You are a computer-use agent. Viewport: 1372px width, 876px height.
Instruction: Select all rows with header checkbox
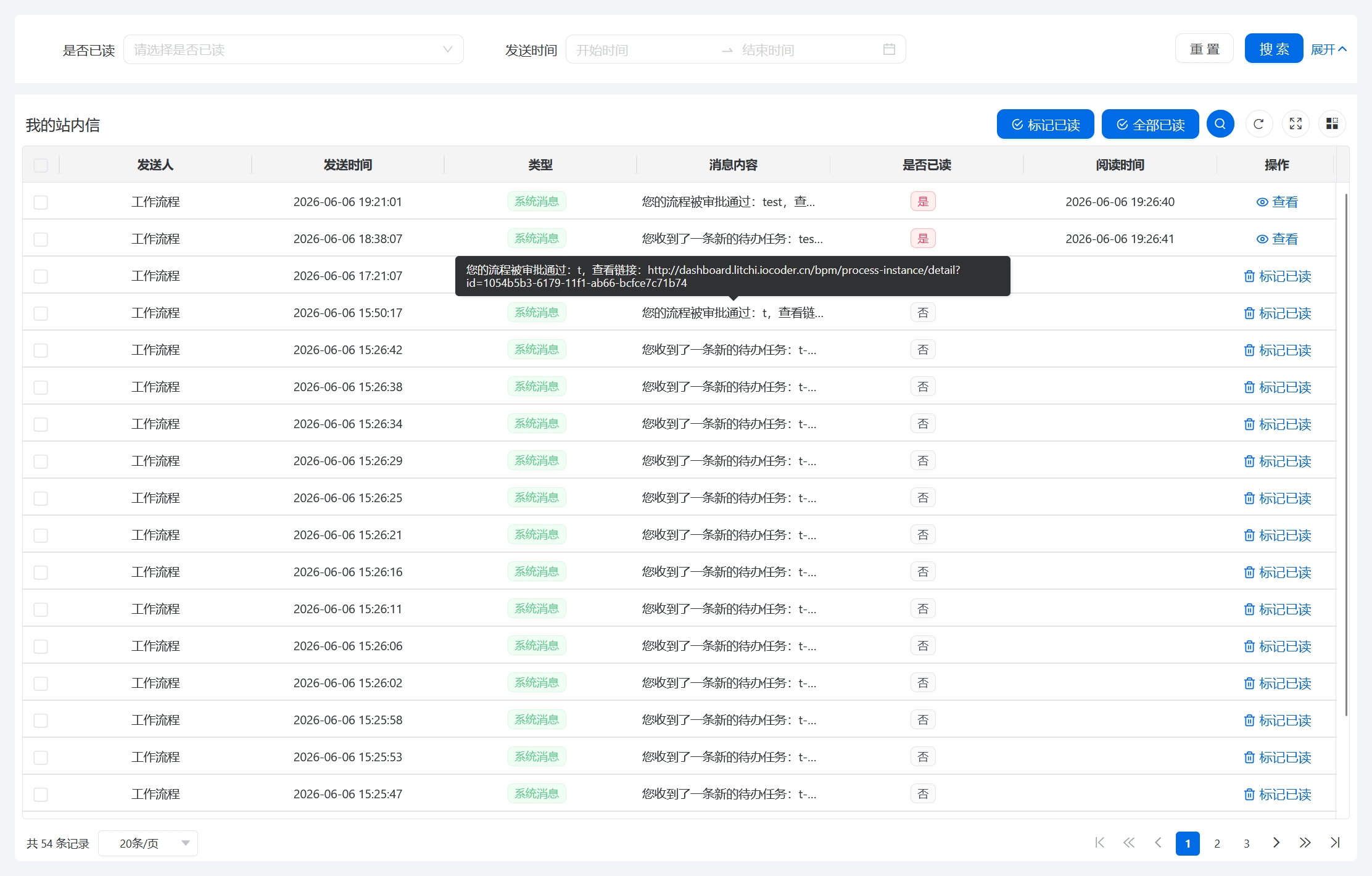coord(41,165)
